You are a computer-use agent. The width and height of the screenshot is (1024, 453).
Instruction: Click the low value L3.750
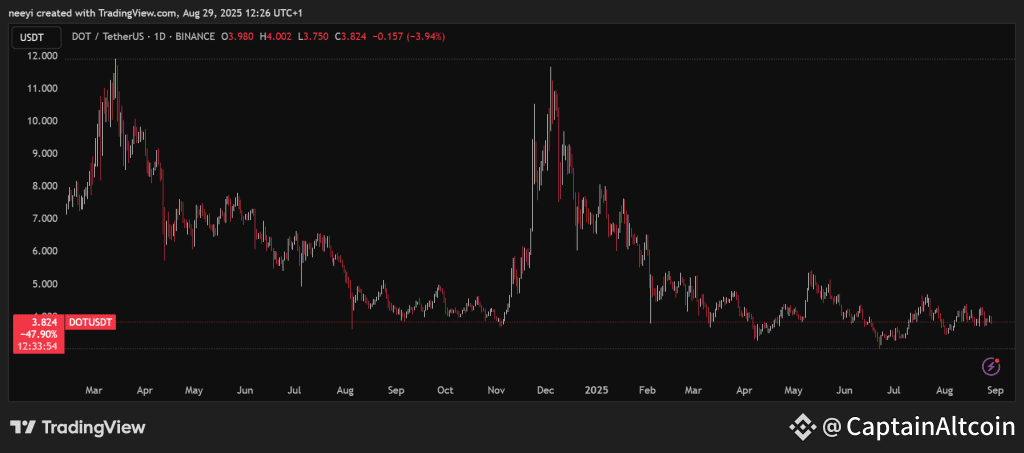point(312,37)
